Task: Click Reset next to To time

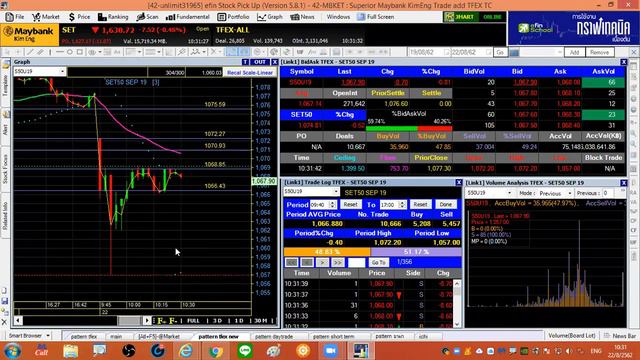Action: pos(420,204)
